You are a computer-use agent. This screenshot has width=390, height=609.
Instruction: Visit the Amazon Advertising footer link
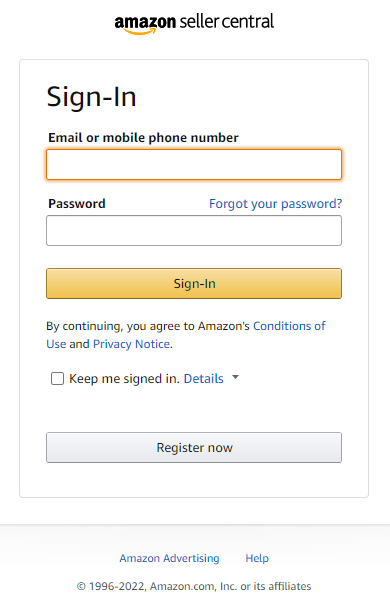point(169,558)
